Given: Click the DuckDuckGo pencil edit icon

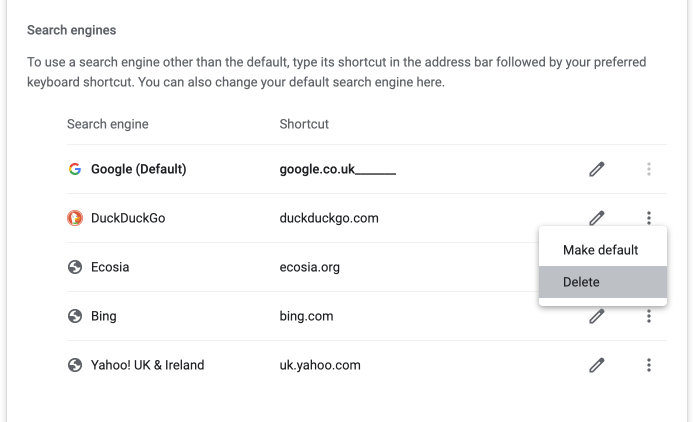Looking at the screenshot, I should (597, 218).
